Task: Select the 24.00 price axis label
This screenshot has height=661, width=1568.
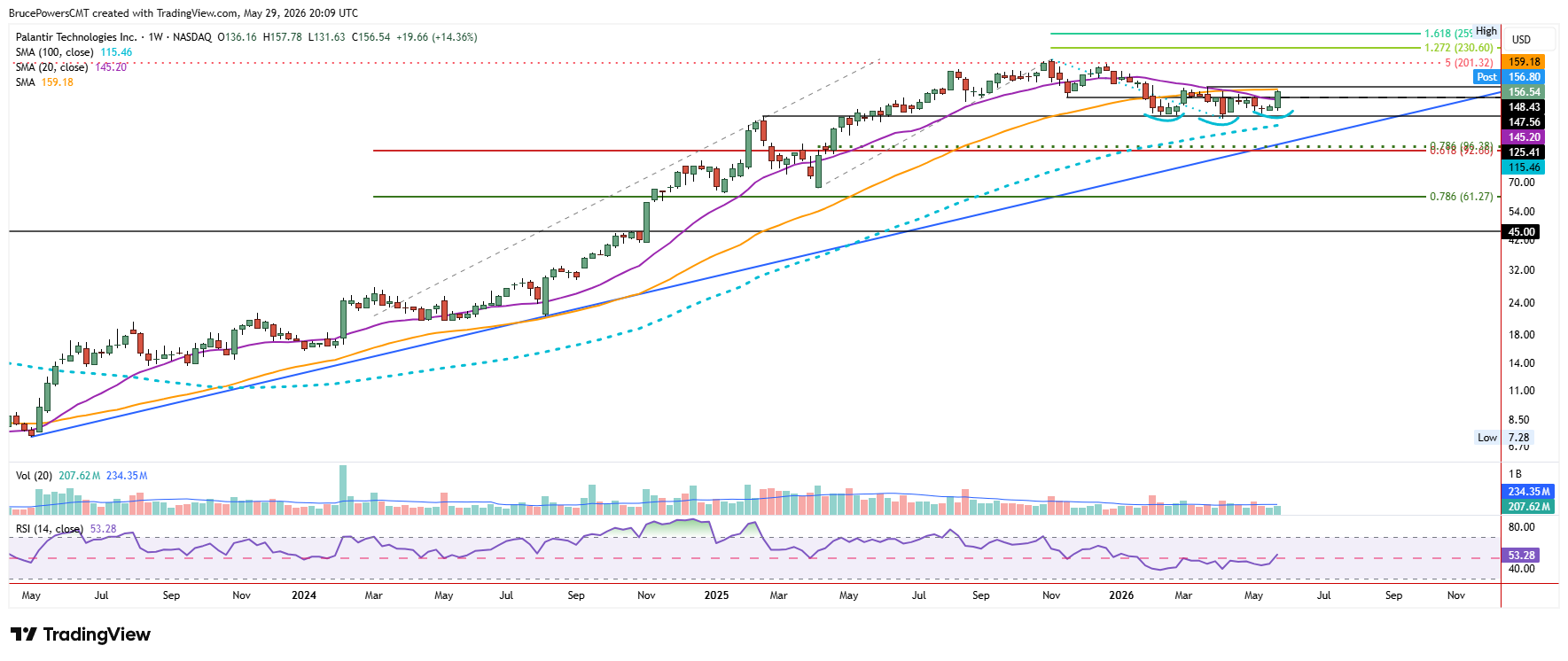Action: click(x=1521, y=303)
